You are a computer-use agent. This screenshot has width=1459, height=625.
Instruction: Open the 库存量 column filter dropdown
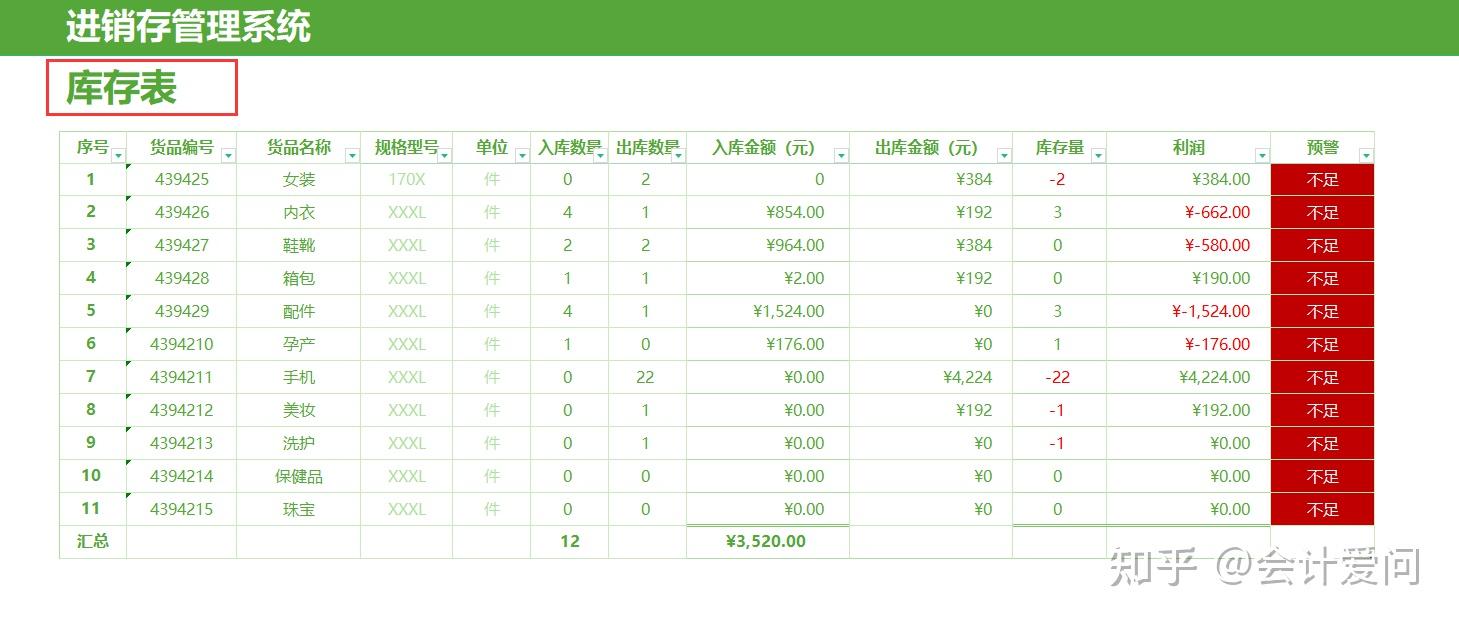click(x=1098, y=155)
